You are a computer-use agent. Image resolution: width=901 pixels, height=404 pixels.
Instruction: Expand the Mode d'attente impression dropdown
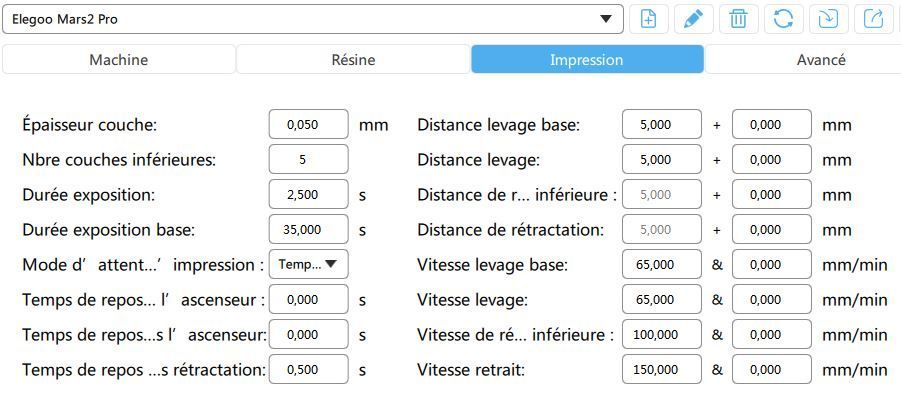308,264
